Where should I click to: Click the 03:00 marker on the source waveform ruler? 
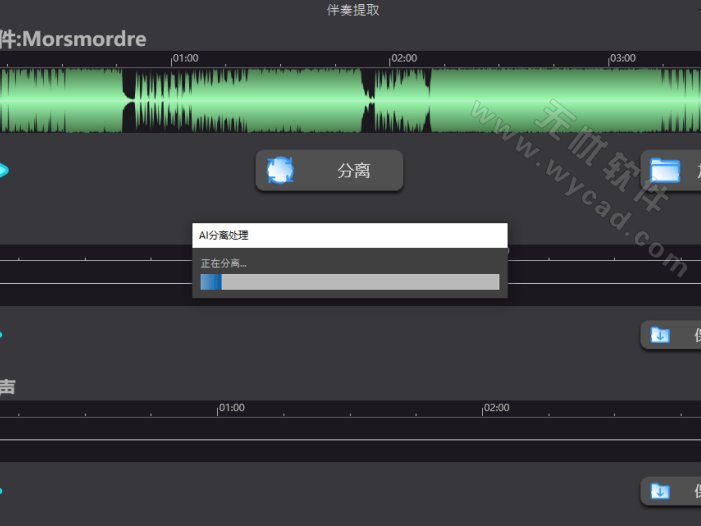(622, 58)
